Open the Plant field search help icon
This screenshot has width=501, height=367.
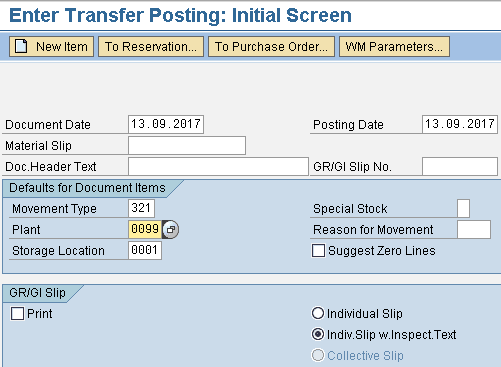[x=170, y=229]
